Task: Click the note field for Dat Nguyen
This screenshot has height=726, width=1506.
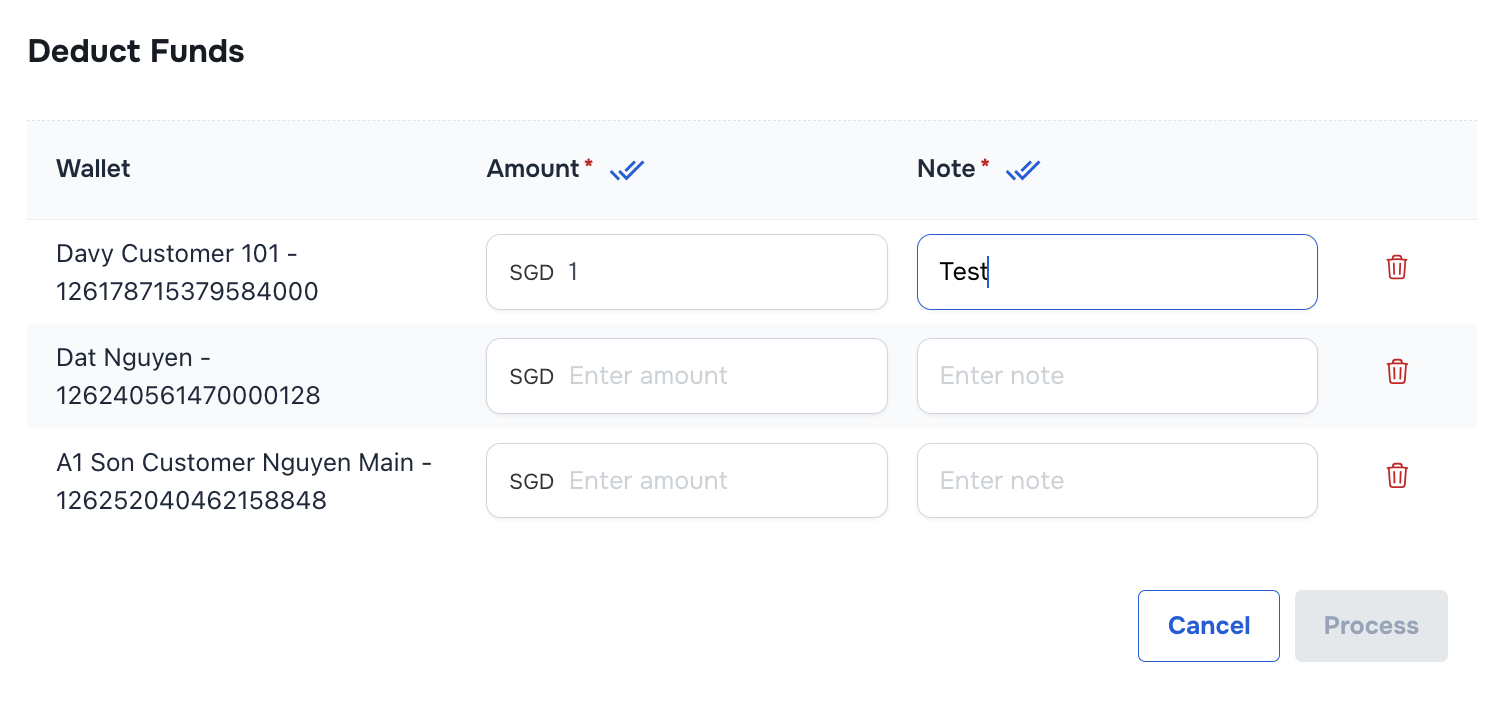Action: tap(1117, 375)
